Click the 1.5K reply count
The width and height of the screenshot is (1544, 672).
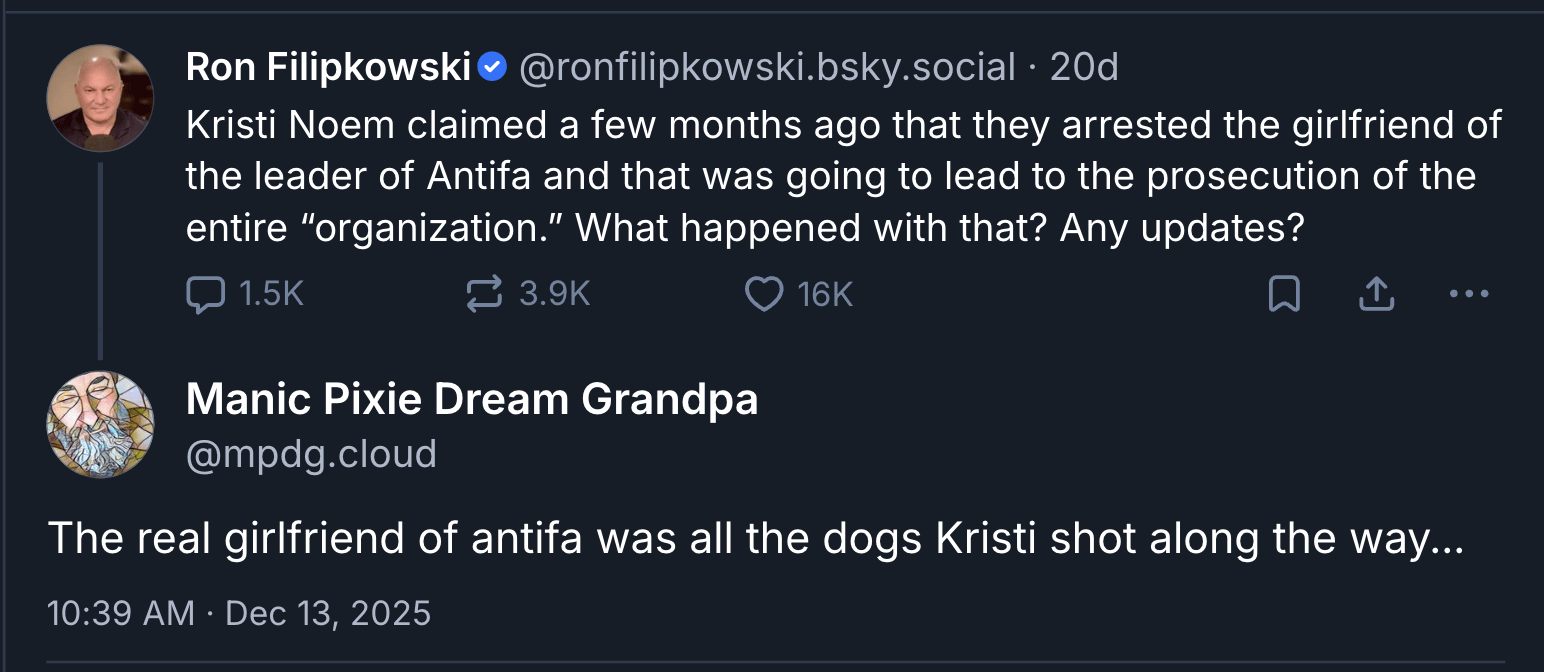click(271, 294)
